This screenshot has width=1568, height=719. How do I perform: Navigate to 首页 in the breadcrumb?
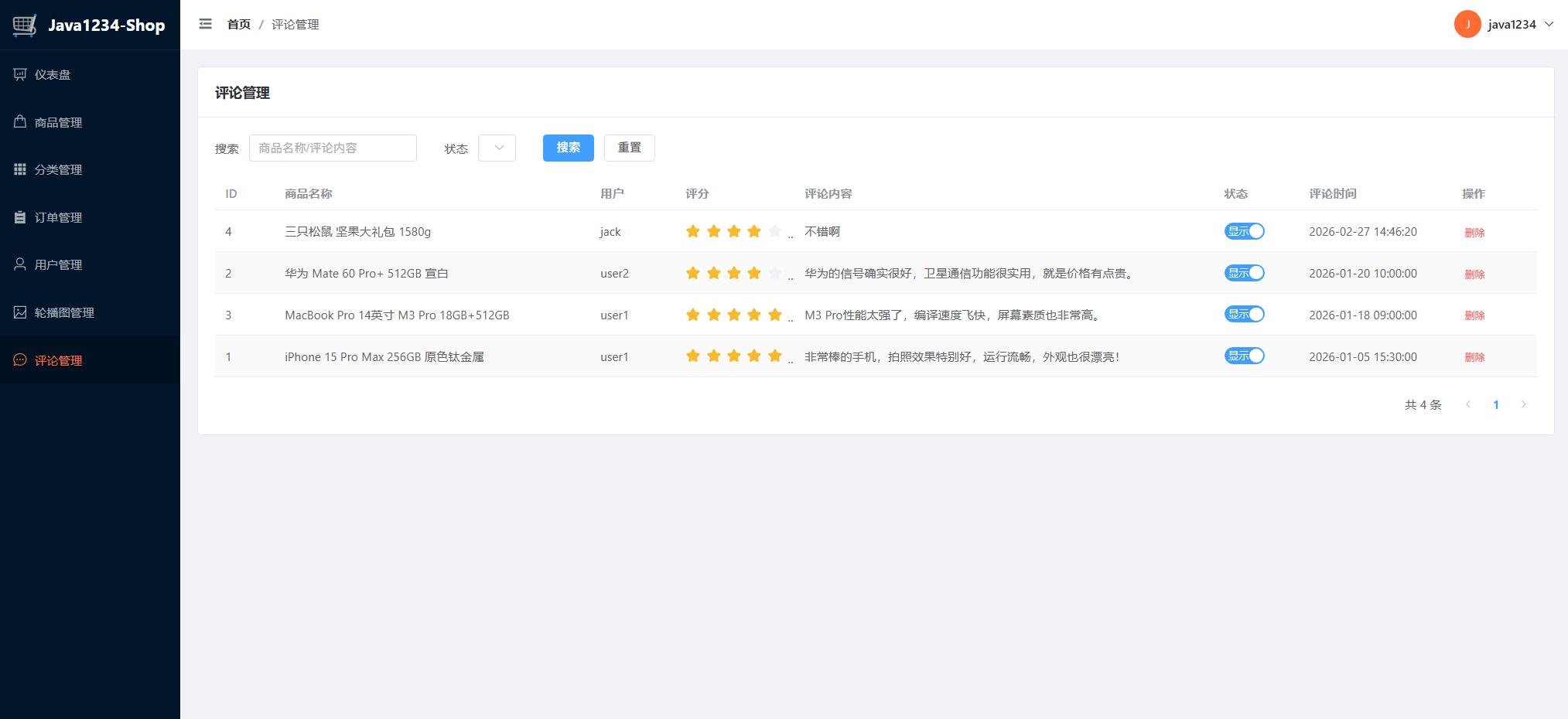238,25
